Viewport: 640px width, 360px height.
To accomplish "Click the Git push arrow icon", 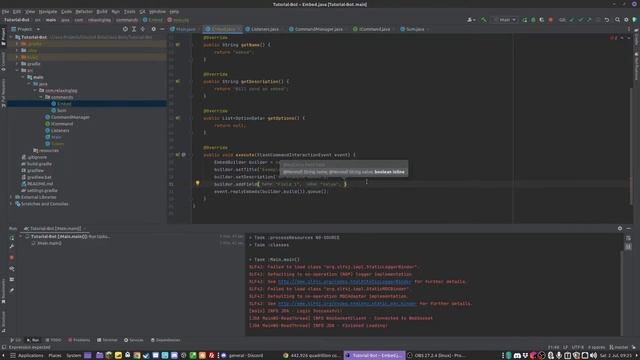I will (589, 20).
